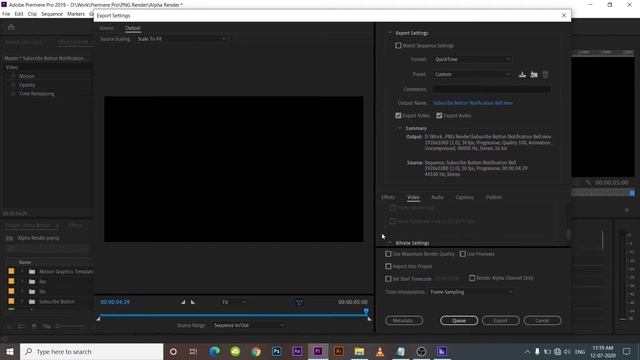The width and height of the screenshot is (640, 360).
Task: Click the Premiere Pro taskbar icon
Action: pyautogui.click(x=318, y=351)
